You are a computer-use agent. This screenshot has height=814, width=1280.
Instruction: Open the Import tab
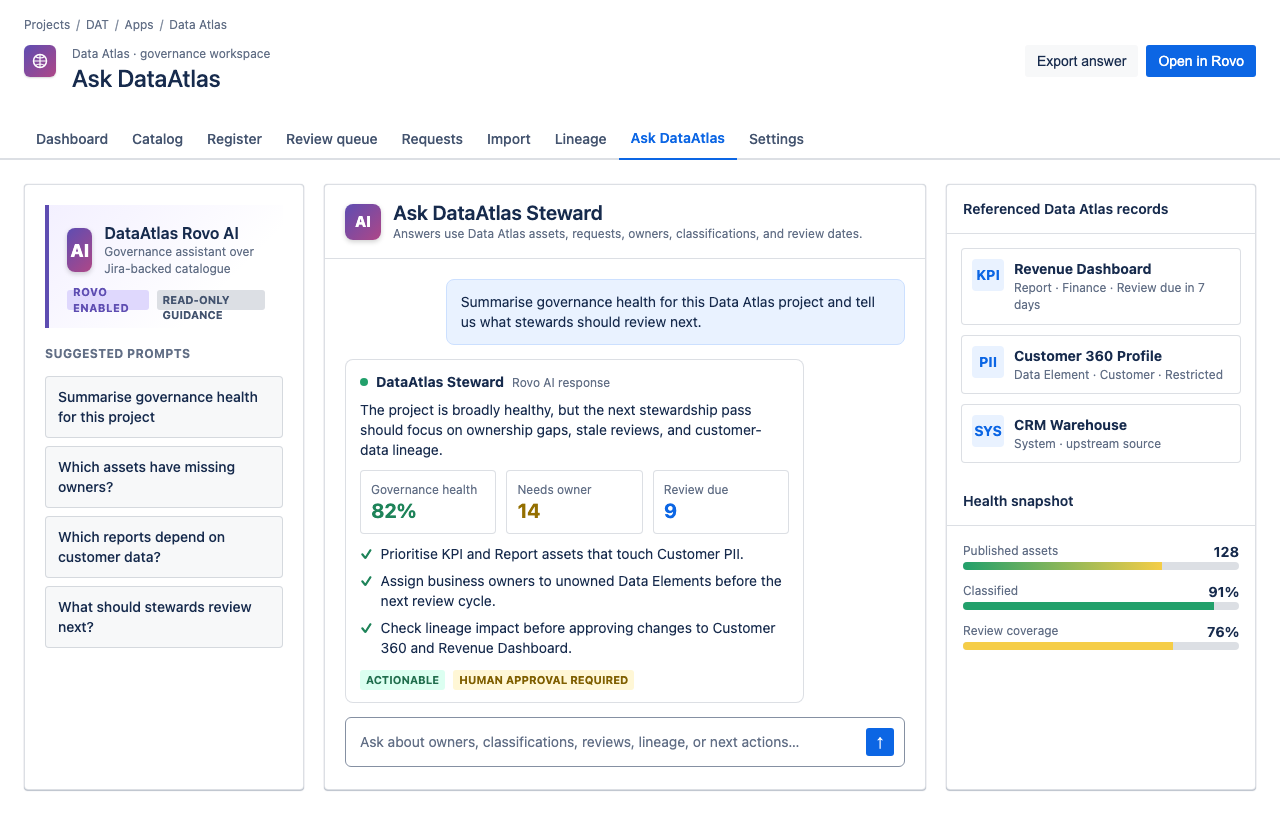coord(509,139)
